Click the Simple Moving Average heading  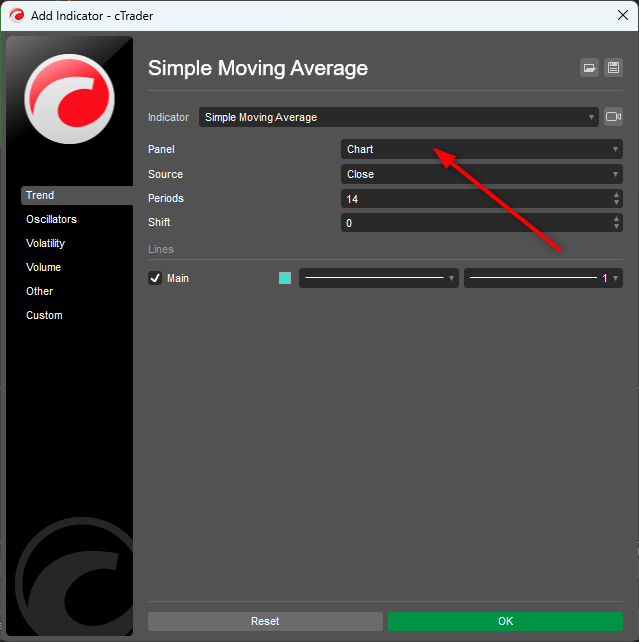pos(258,68)
